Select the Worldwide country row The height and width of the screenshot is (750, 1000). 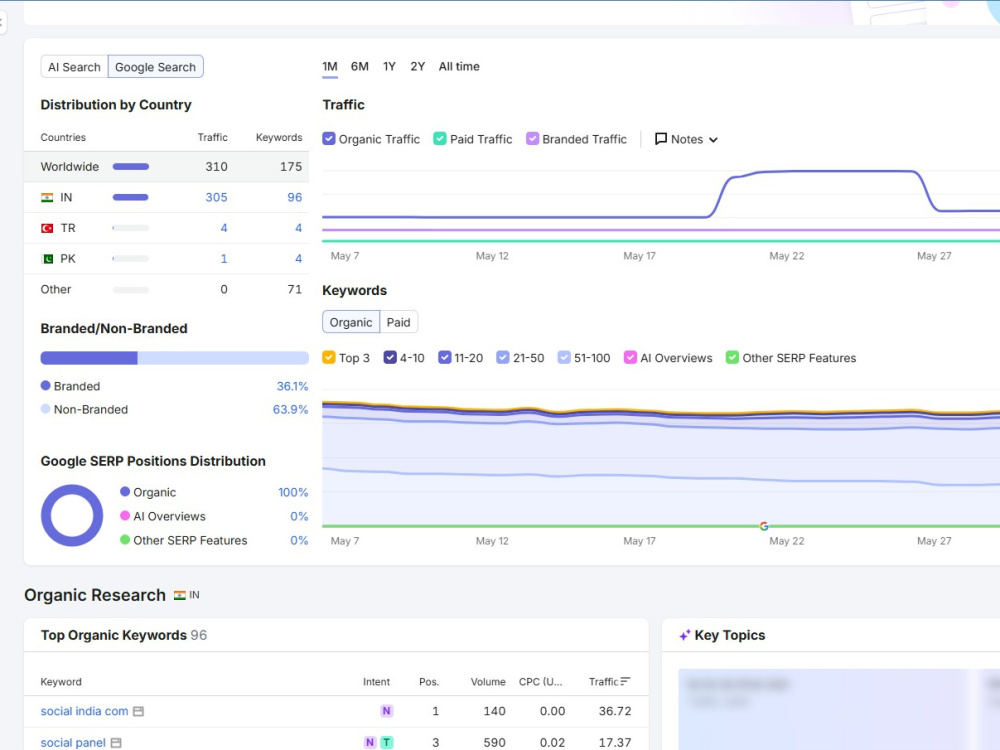point(166,166)
